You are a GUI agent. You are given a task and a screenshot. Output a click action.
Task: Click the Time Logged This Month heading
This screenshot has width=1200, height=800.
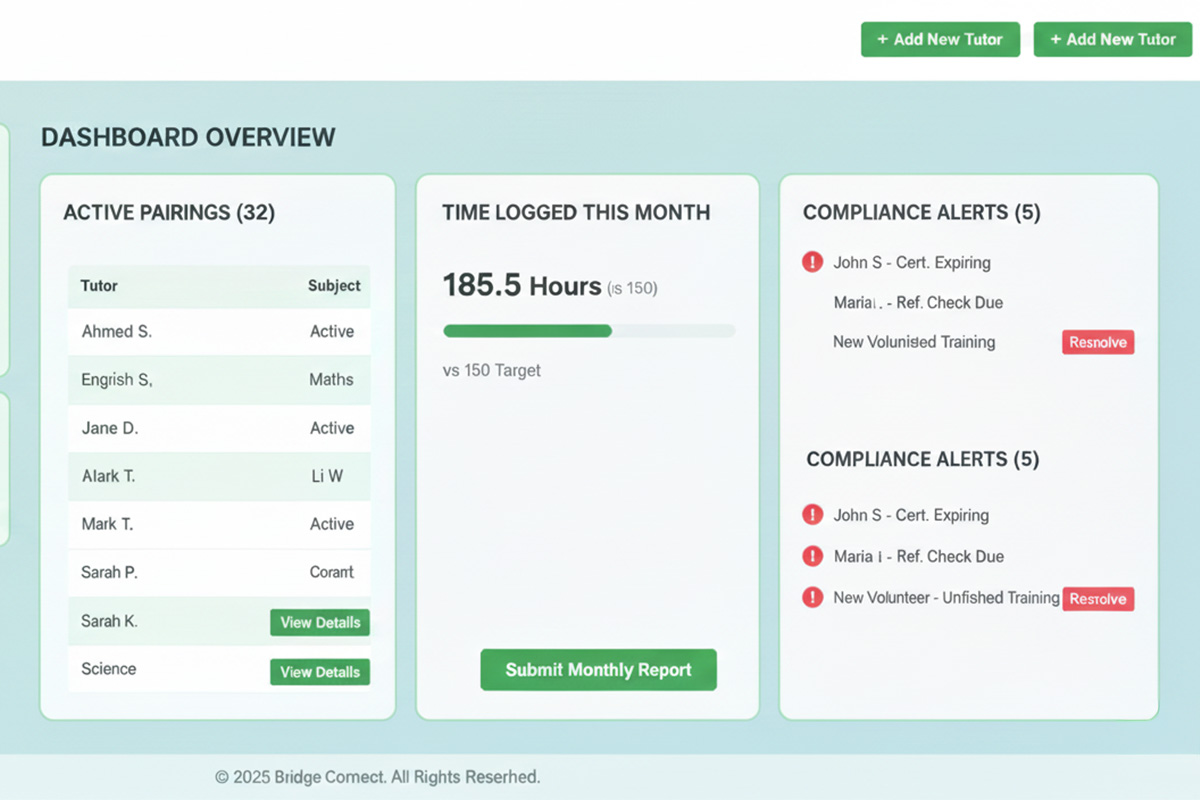pyautogui.click(x=576, y=213)
